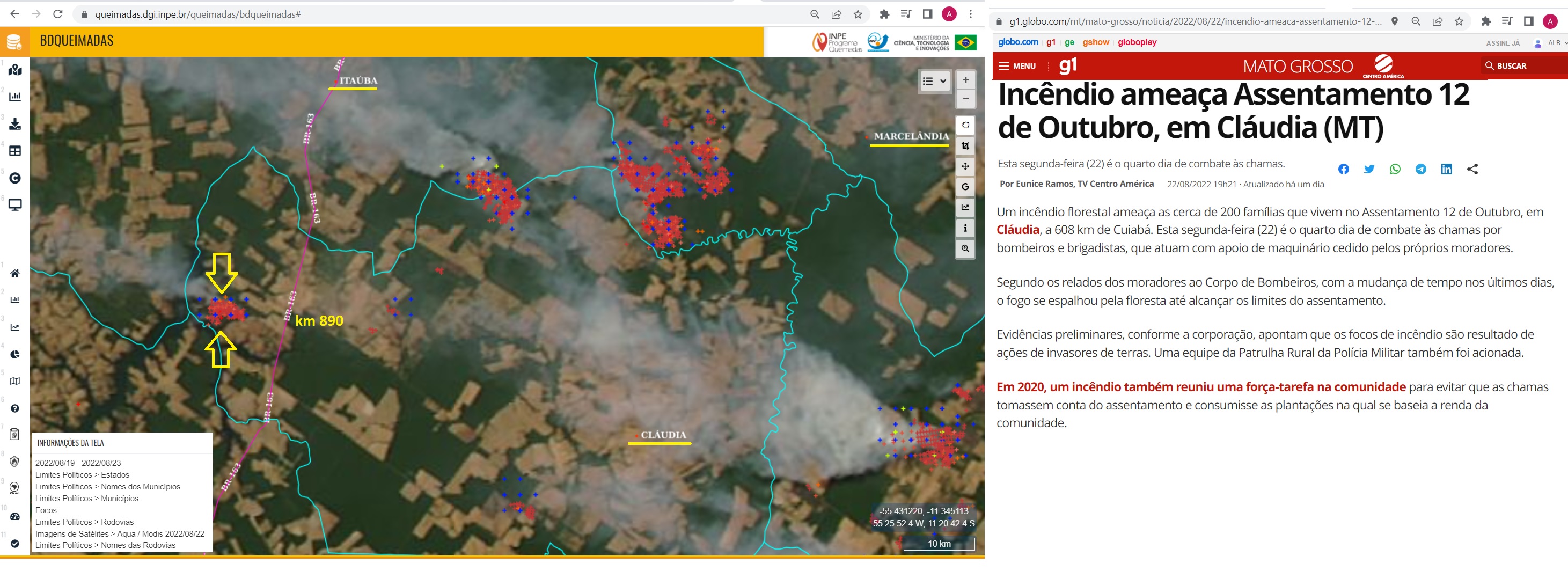The height and width of the screenshot is (571, 1568).
Task: Click the home icon in left sidebar
Action: [x=15, y=273]
